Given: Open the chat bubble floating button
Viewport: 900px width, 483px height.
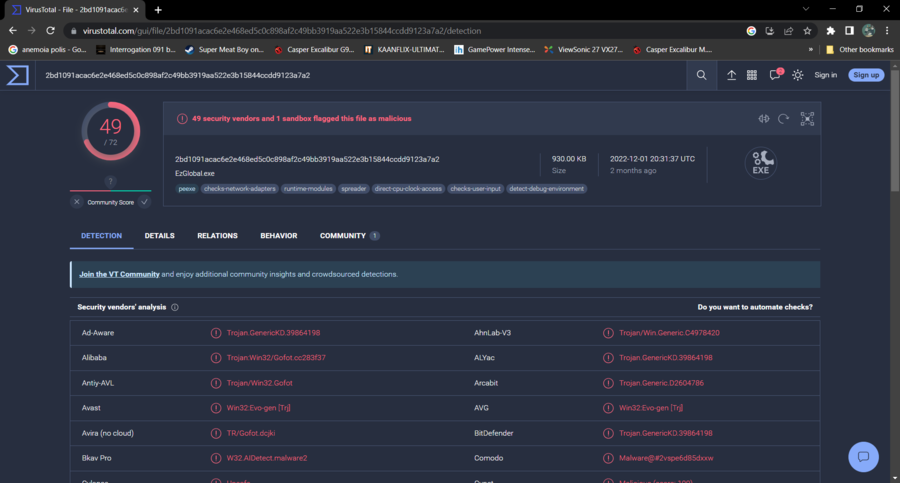Looking at the screenshot, I should point(862,456).
